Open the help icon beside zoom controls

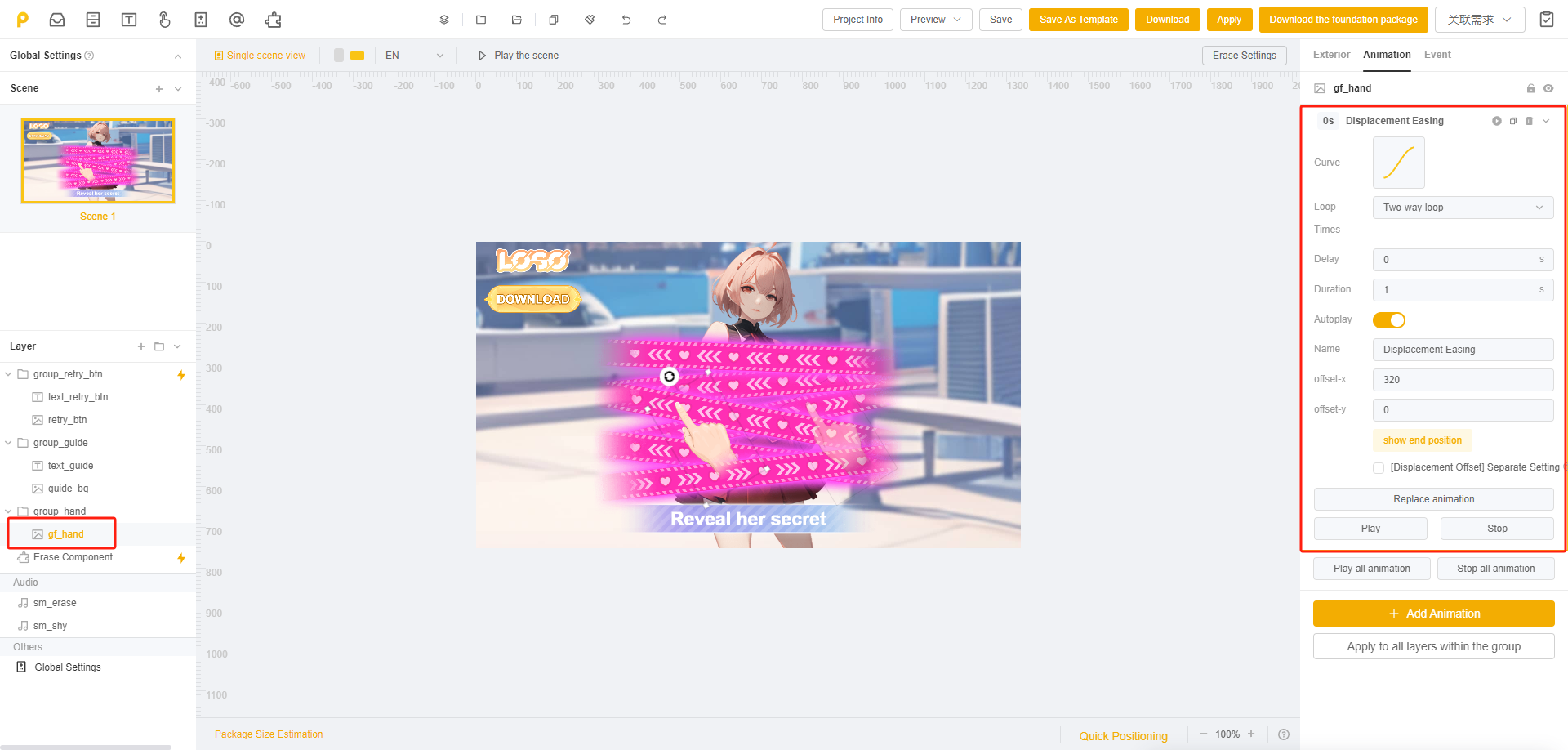1284,734
